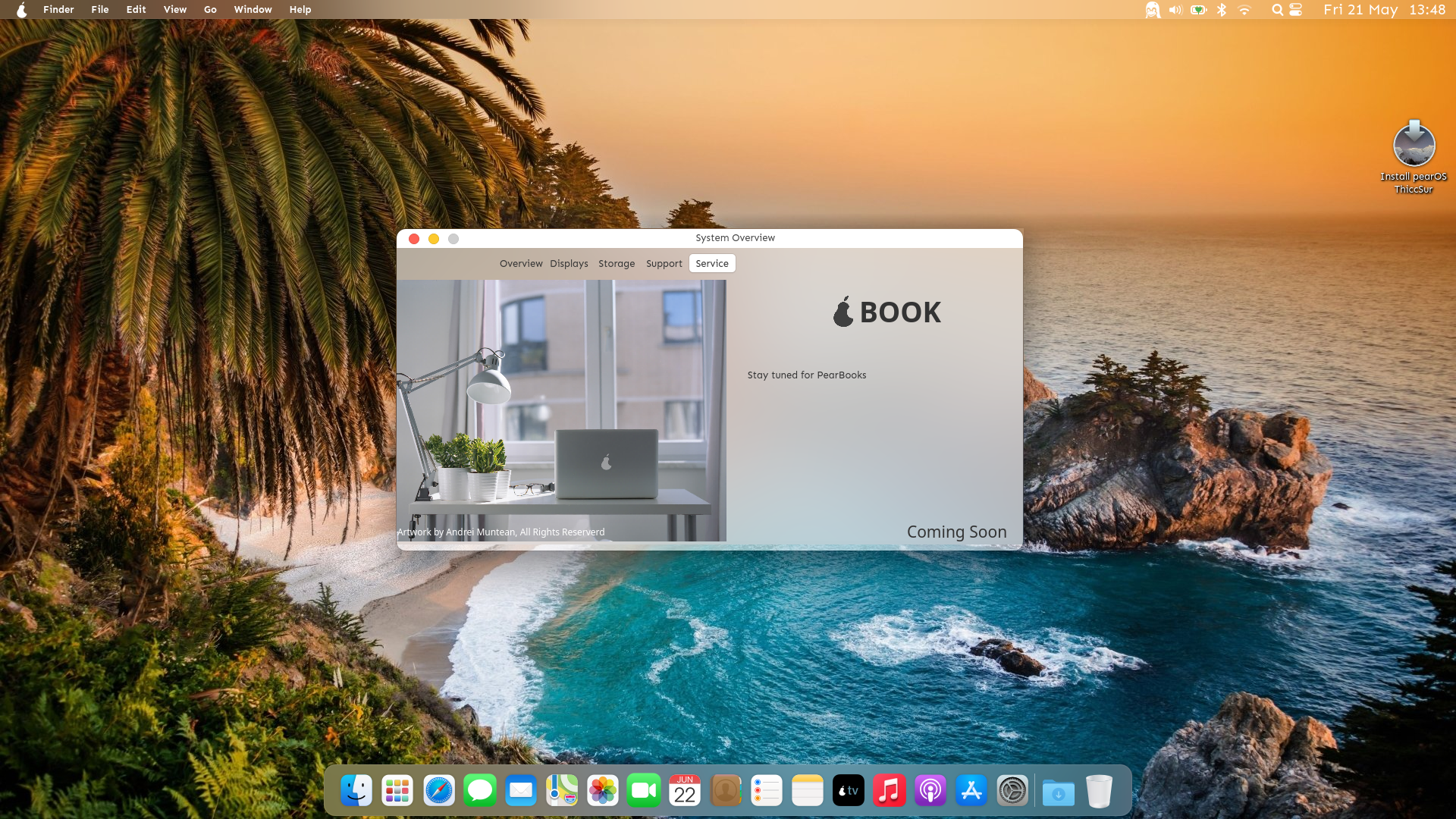Screen dimensions: 1456x819
Task: Open the Edit menu
Action: click(136, 10)
